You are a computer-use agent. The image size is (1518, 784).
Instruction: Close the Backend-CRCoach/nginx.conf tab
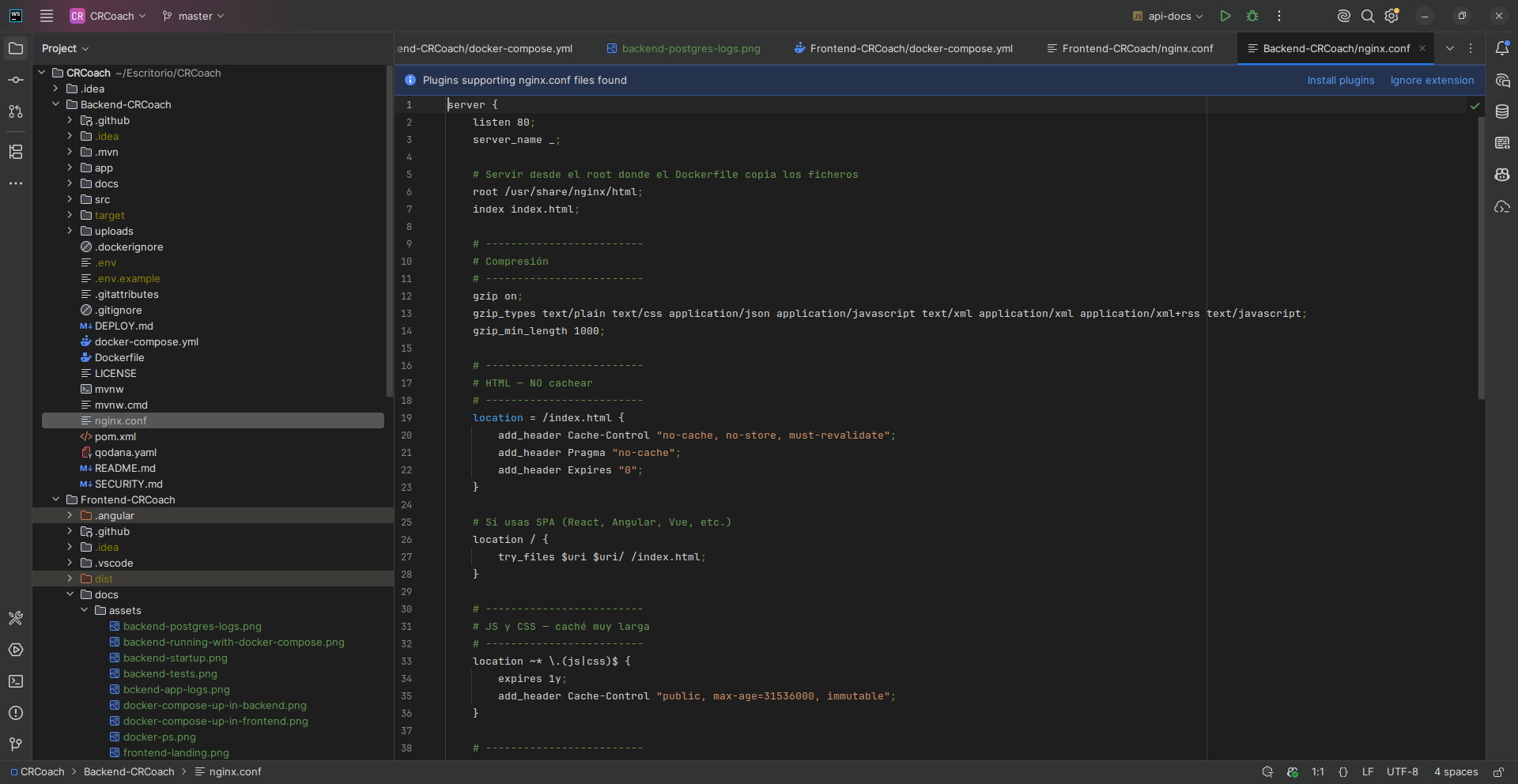coord(1422,48)
